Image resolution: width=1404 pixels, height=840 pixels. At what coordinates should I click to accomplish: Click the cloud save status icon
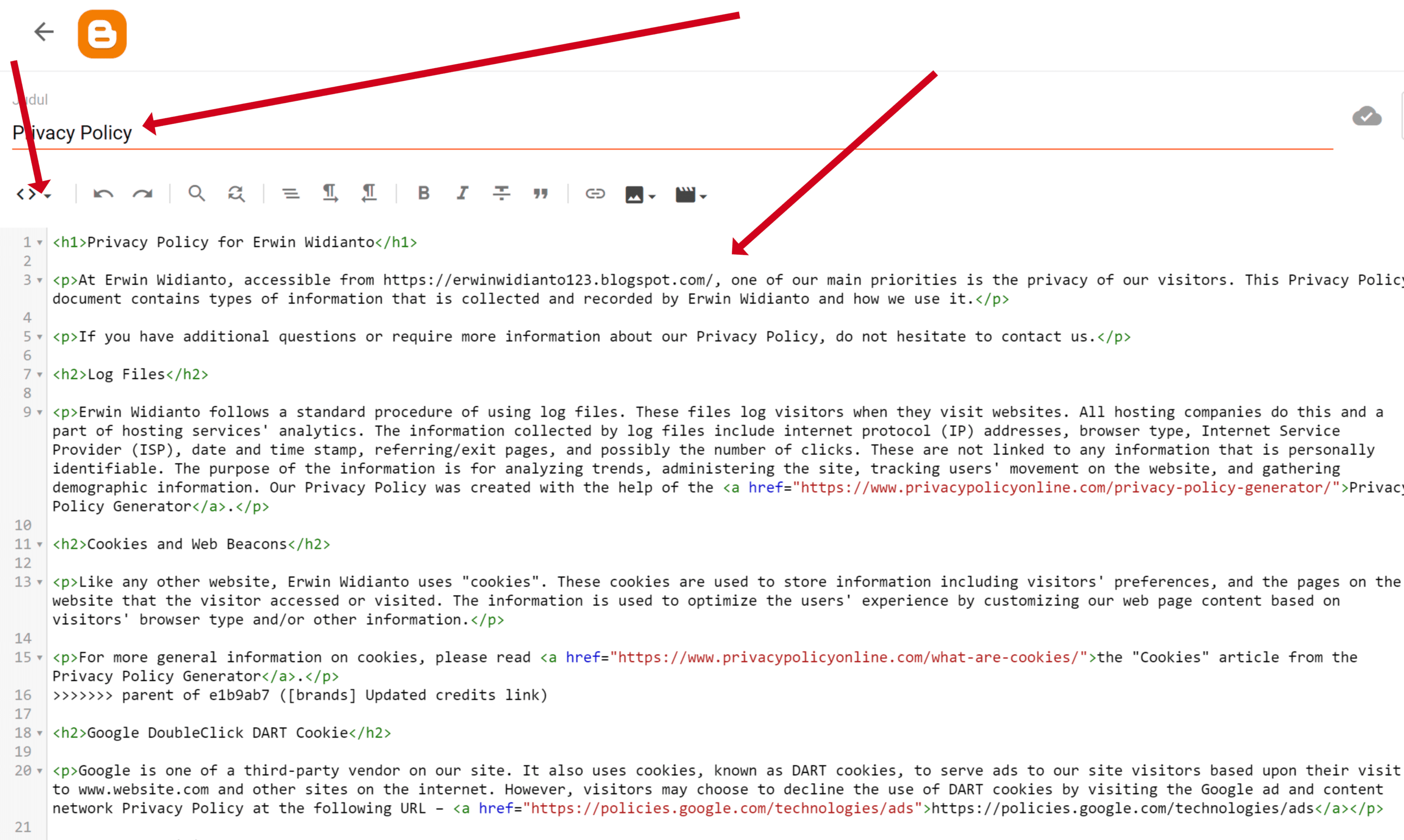click(x=1367, y=117)
